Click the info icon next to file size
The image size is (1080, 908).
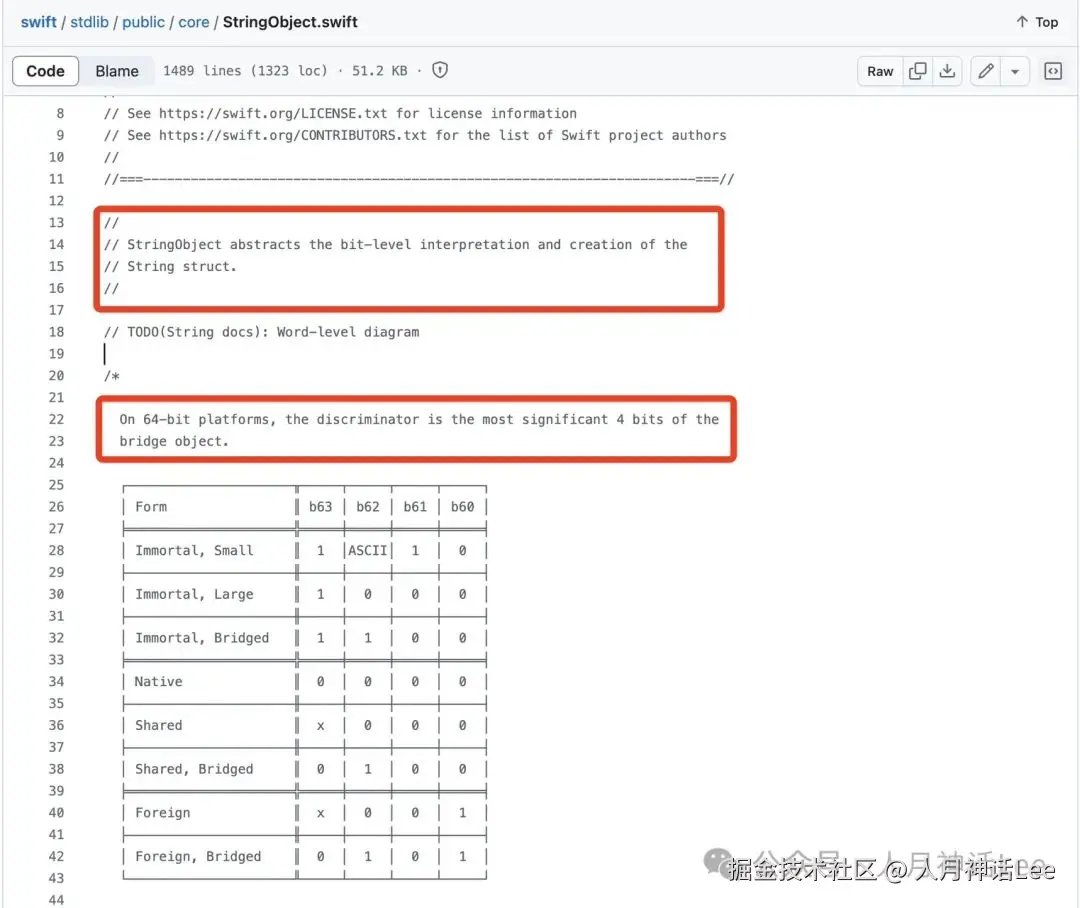click(439, 71)
